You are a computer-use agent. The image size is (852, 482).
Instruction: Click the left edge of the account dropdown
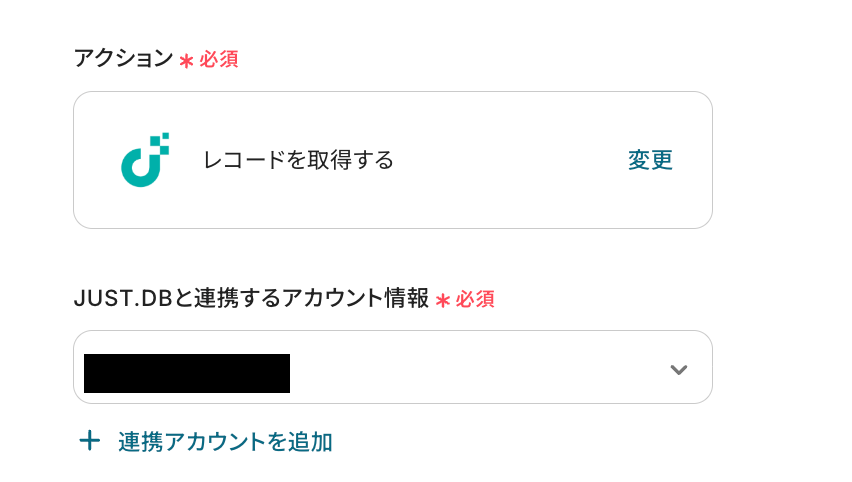point(78,367)
